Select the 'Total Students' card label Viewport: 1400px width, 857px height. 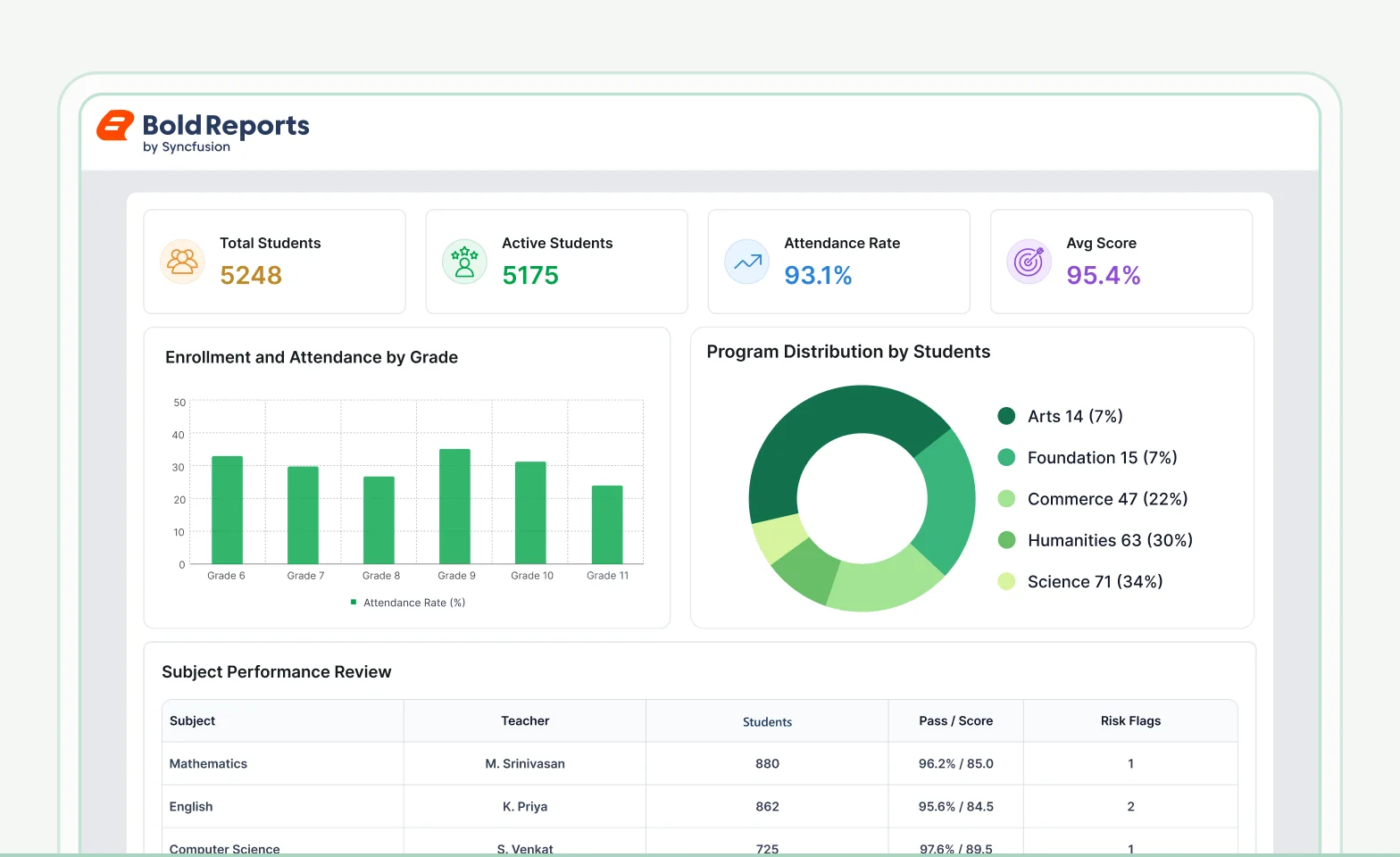coord(271,243)
